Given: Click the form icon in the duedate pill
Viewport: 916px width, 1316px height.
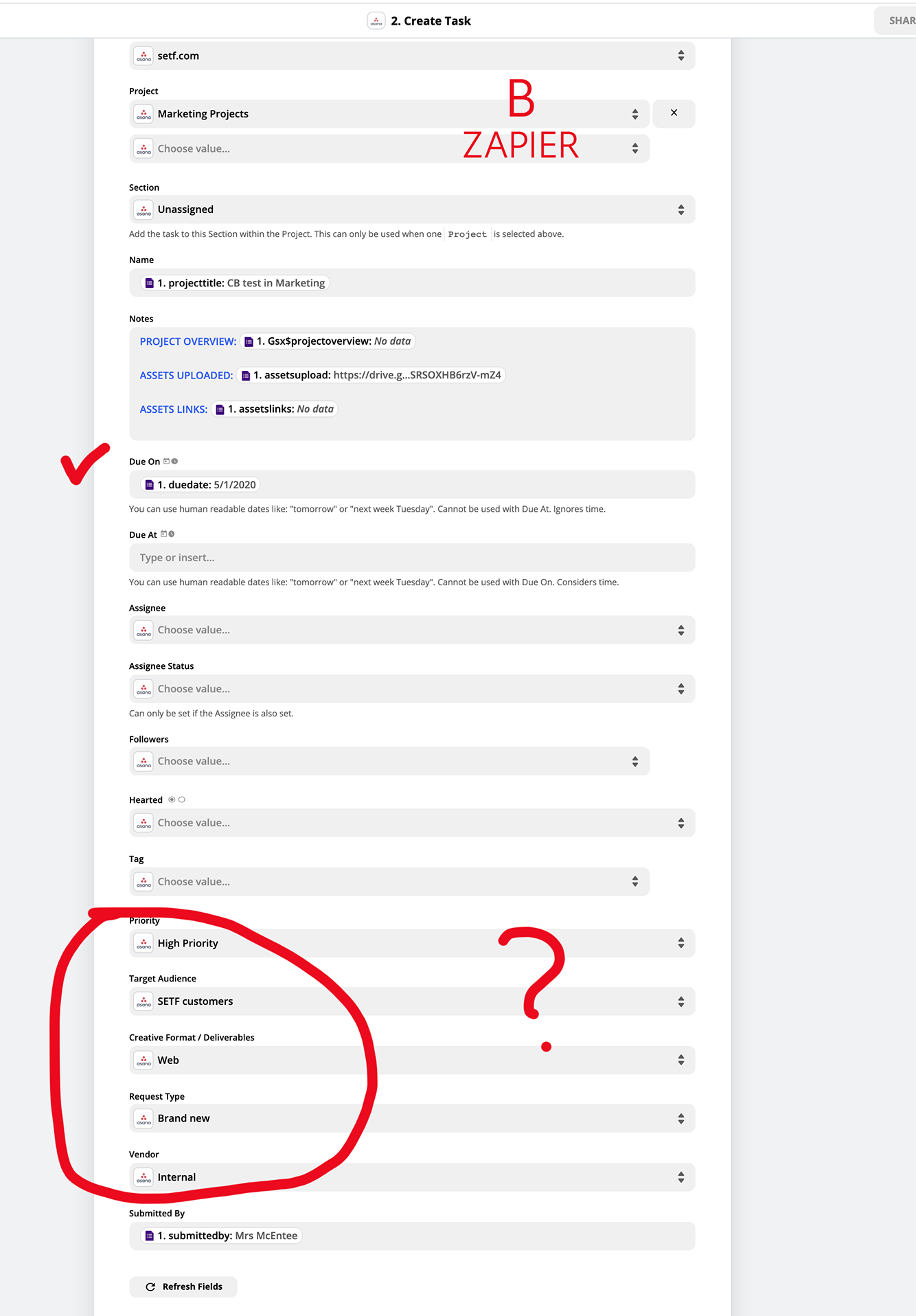Looking at the screenshot, I should [x=149, y=485].
